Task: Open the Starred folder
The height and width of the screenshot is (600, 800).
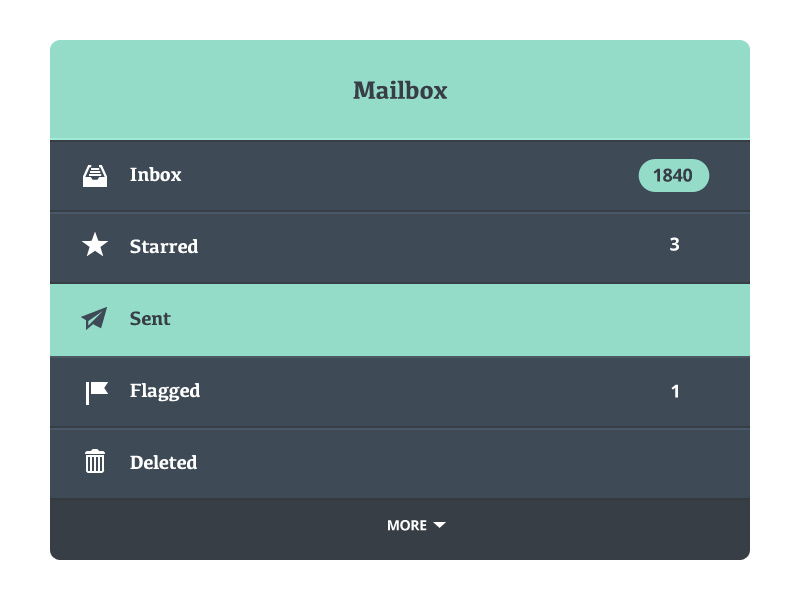Action: (400, 246)
